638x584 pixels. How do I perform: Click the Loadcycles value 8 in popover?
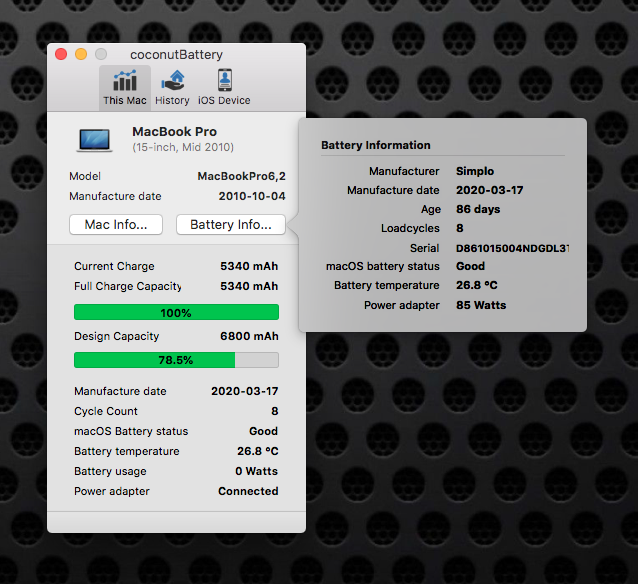(459, 228)
